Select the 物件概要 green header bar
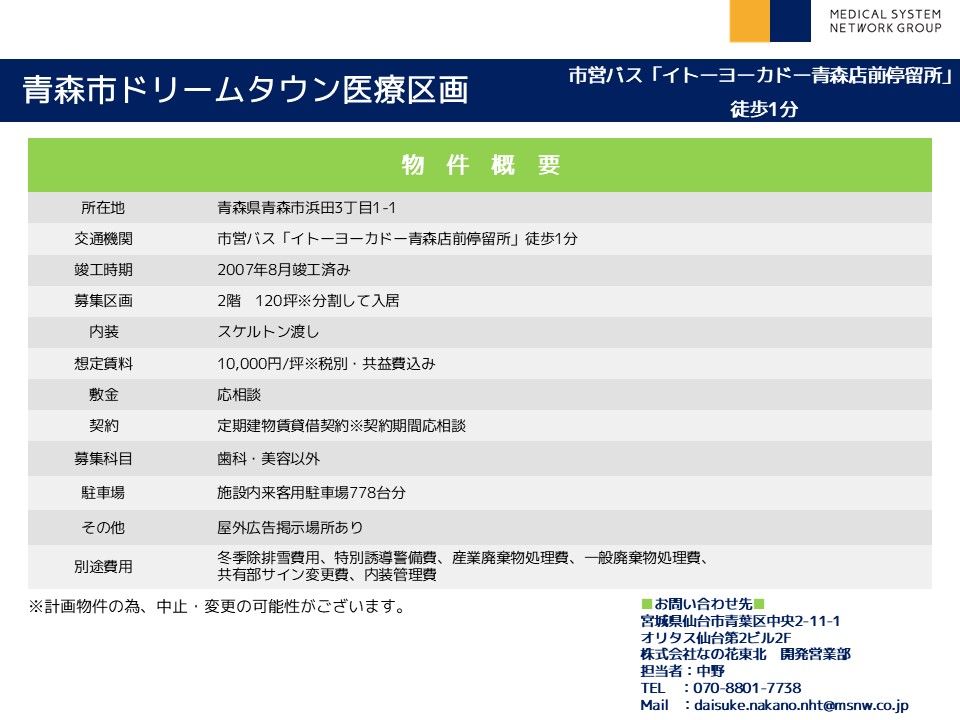Viewport: 960px width, 720px height. click(x=480, y=165)
